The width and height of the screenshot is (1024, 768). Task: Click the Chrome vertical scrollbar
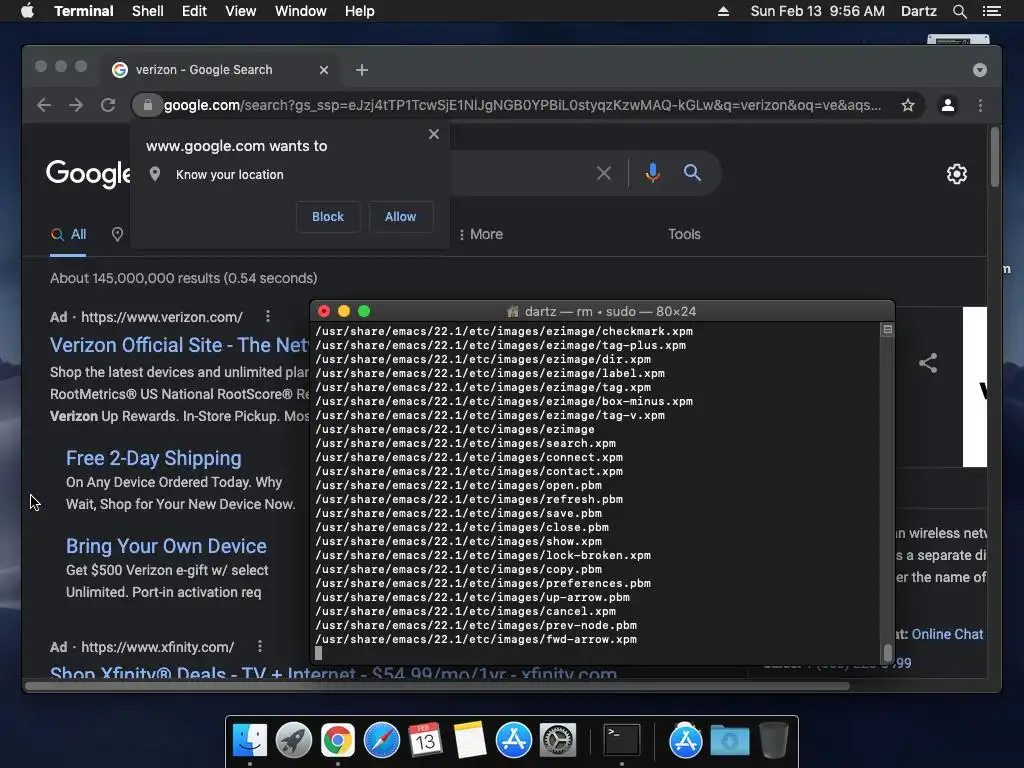click(995, 157)
